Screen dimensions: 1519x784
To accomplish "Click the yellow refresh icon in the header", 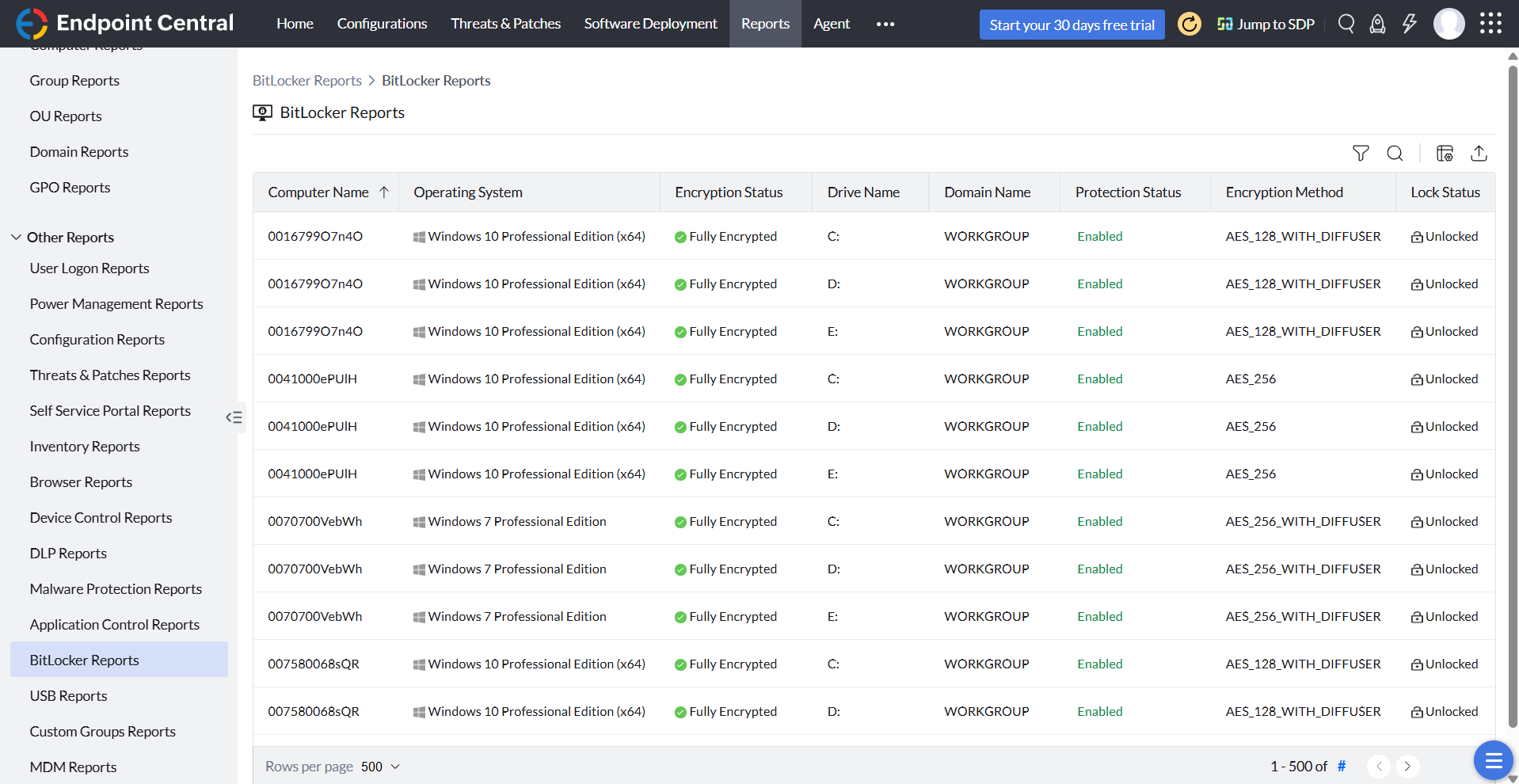I will pyautogui.click(x=1189, y=24).
